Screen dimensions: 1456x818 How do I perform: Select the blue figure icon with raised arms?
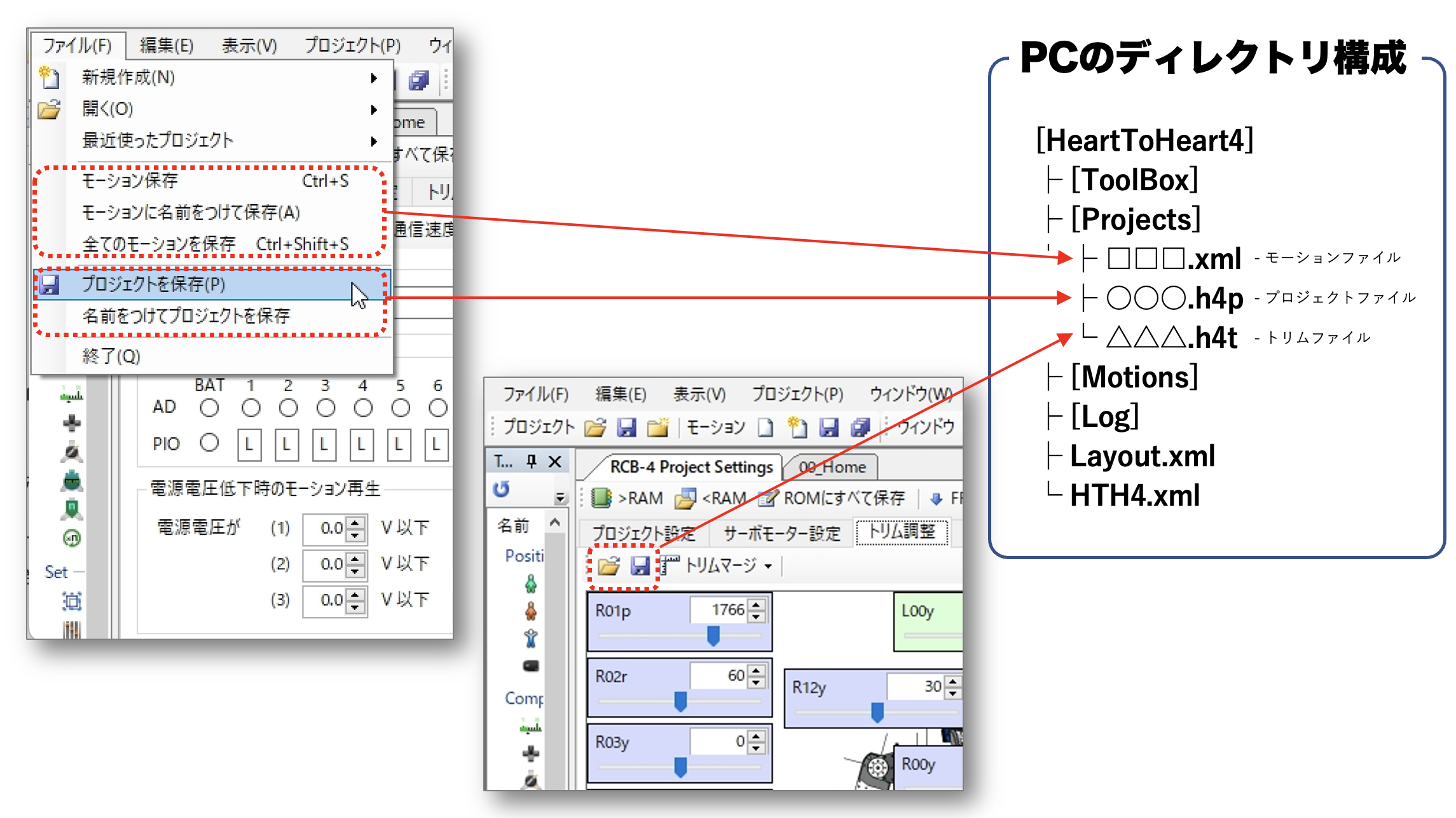tap(531, 638)
